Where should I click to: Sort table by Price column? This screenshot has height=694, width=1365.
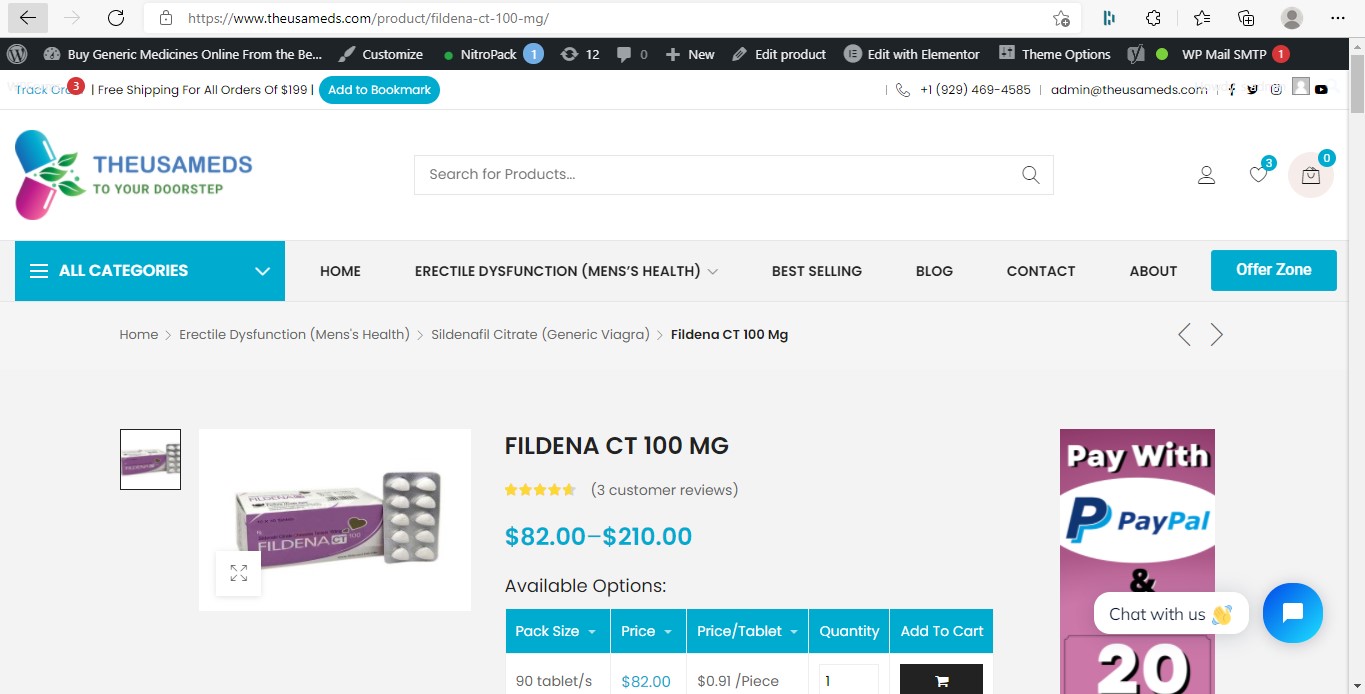[648, 631]
